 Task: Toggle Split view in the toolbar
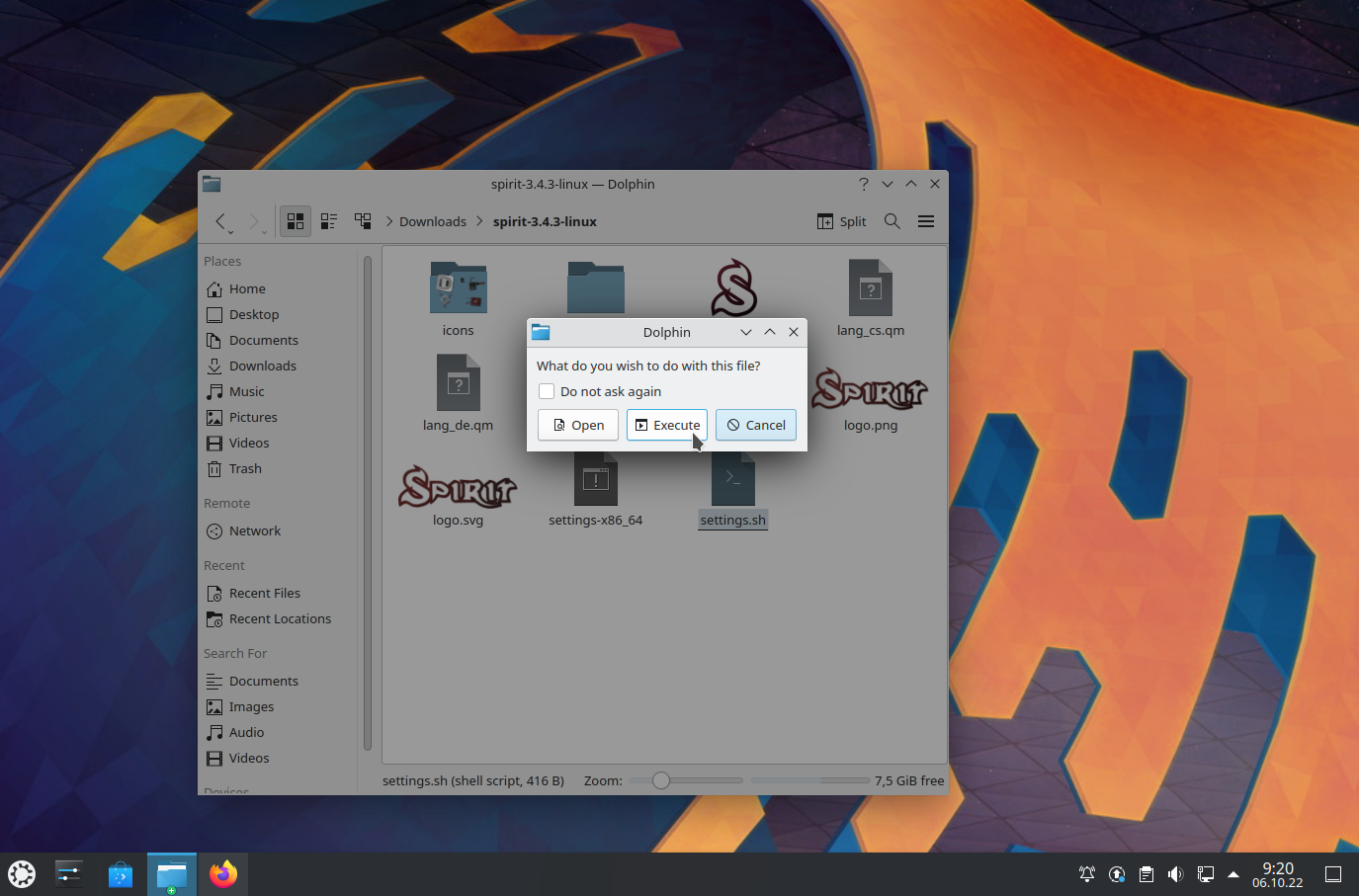(842, 221)
